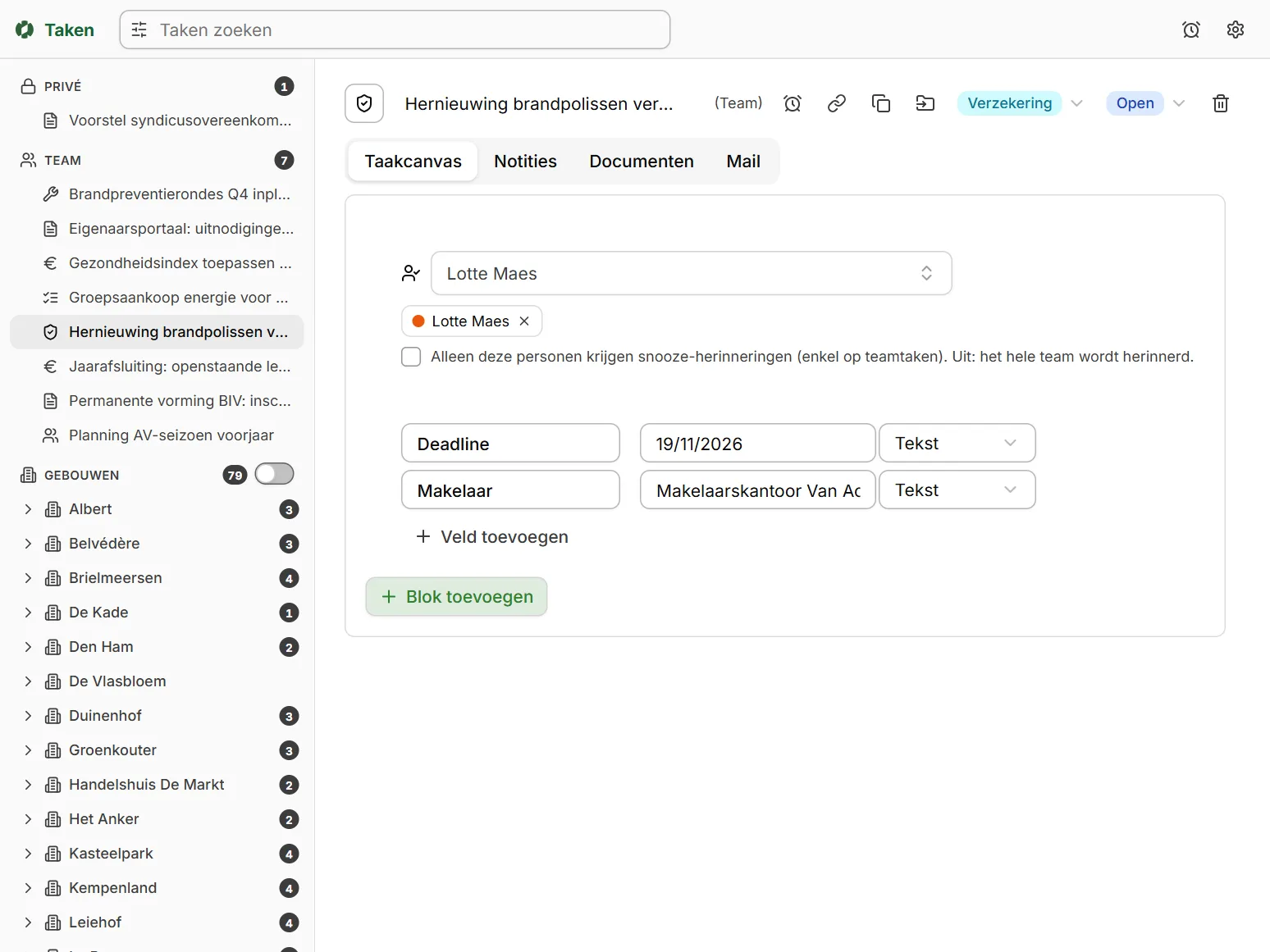Click the Taken zoeken search field
The width and height of the screenshot is (1270, 952).
[x=395, y=30]
